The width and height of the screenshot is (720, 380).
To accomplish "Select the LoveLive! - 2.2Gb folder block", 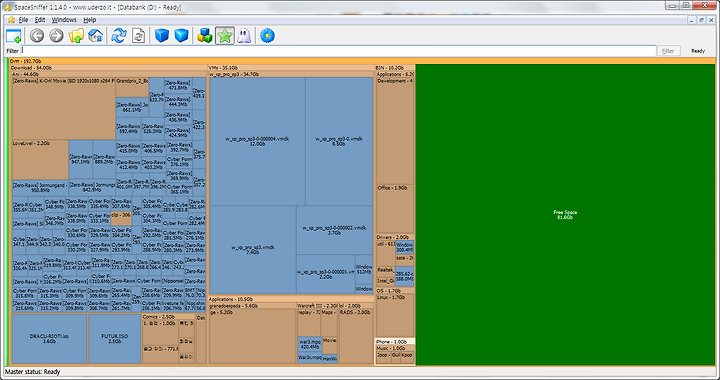I will point(40,160).
